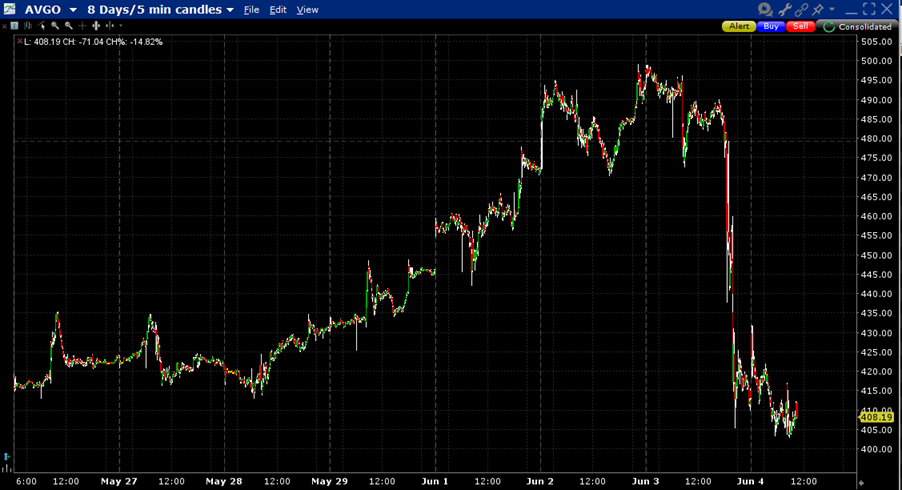
Task: Click the text annotation T tool icon
Action: click(14, 25)
